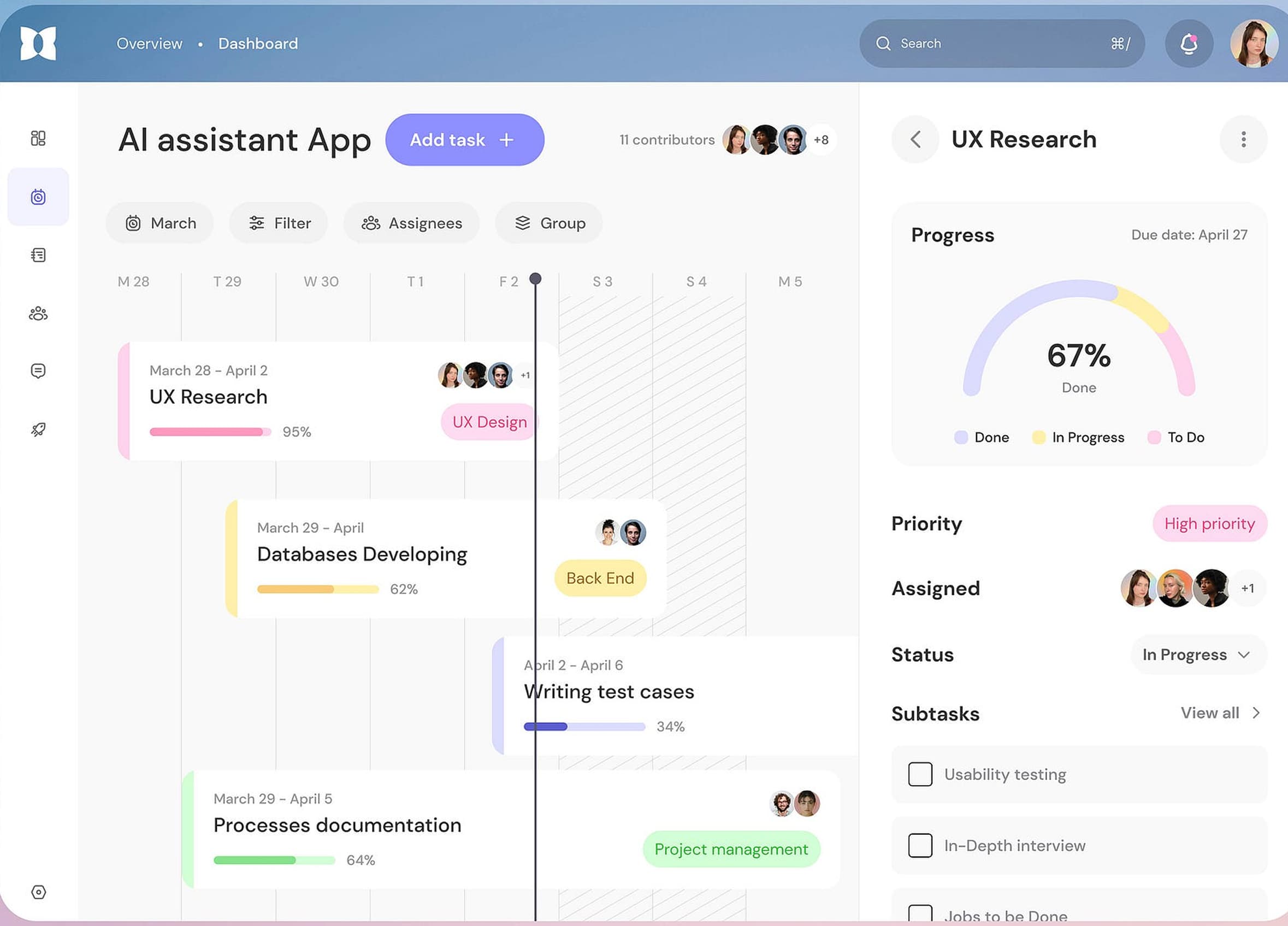Open the chat comments sidebar icon
Viewport: 1288px width, 926px height.
[x=38, y=371]
